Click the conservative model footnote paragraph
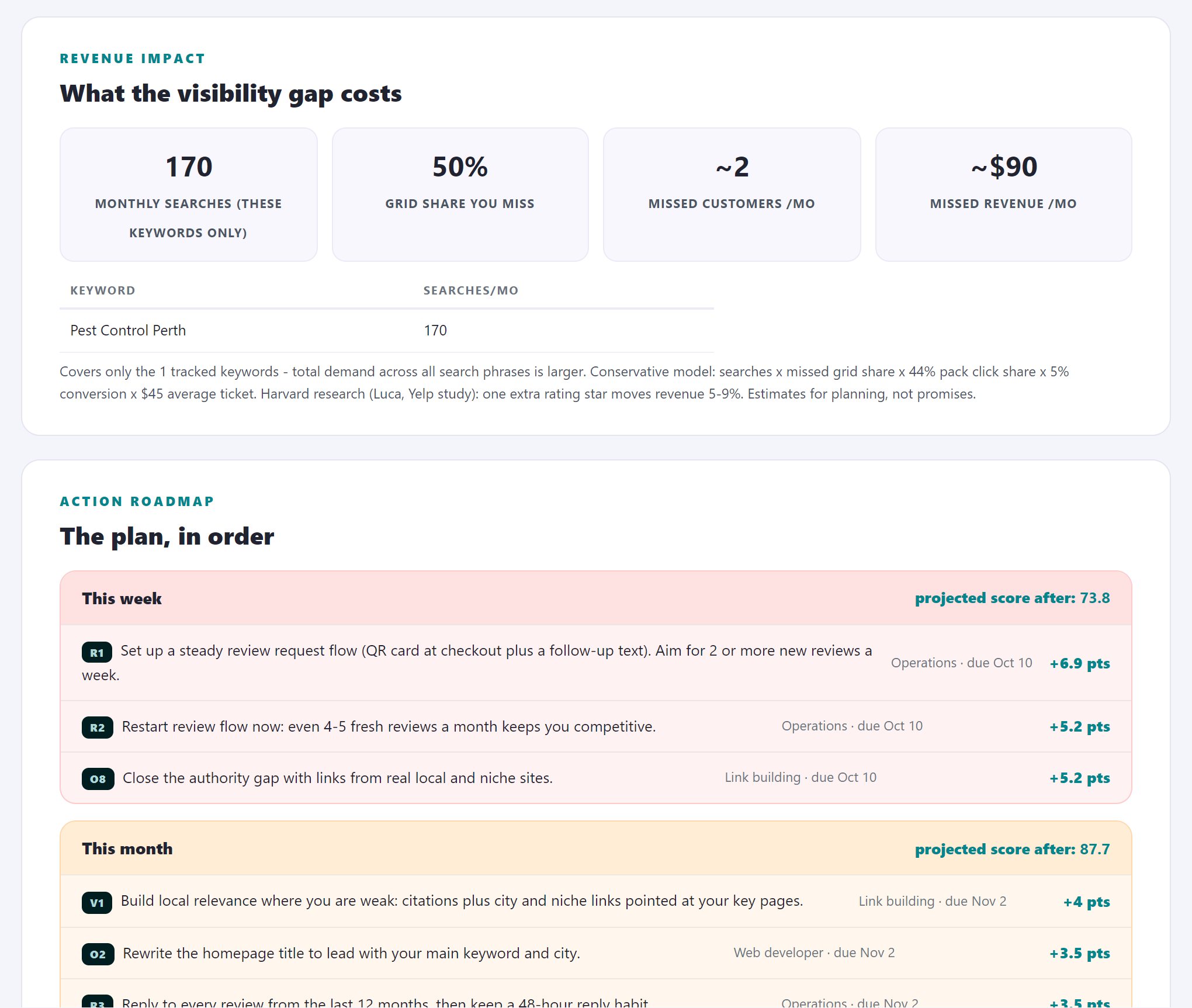Image resolution: width=1192 pixels, height=1008 pixels. pyautogui.click(x=564, y=383)
